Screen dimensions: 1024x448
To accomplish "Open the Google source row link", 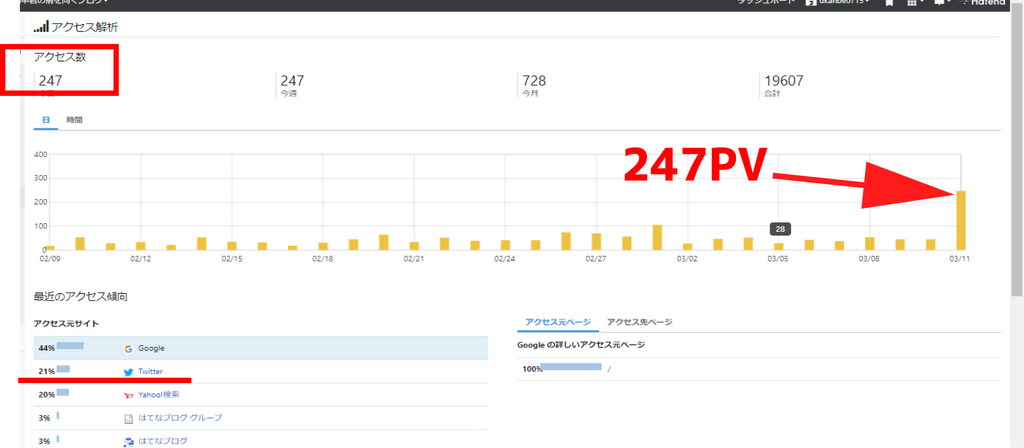I will (152, 349).
